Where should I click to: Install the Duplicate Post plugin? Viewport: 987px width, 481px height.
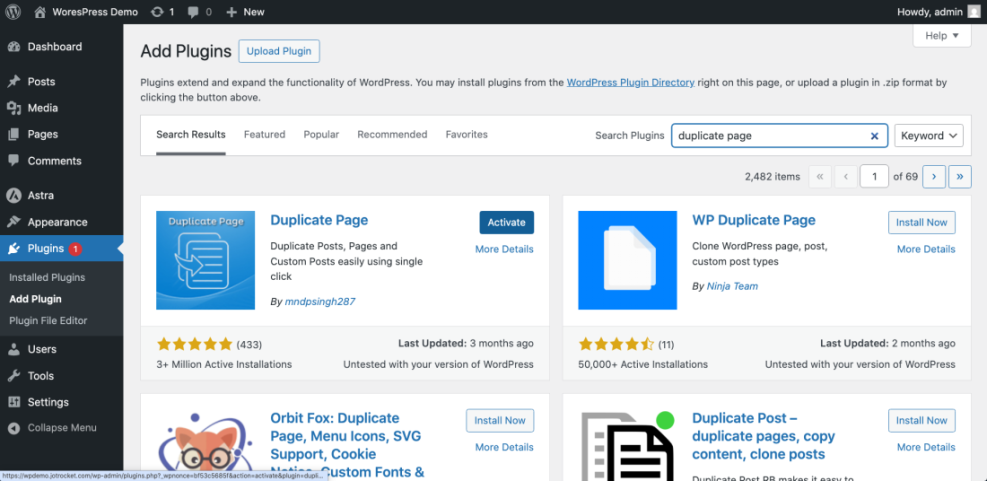(x=922, y=421)
